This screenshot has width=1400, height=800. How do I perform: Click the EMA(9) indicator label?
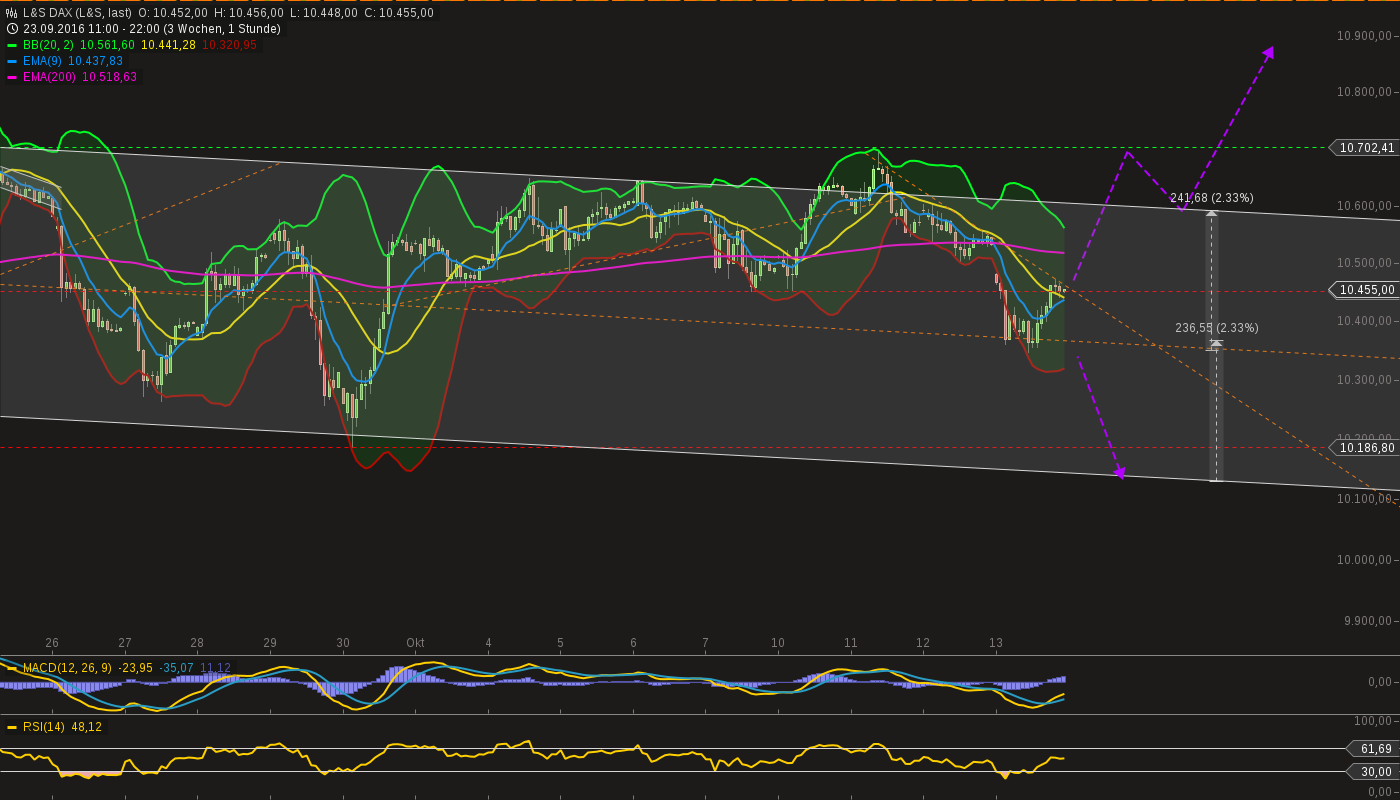(x=43, y=61)
